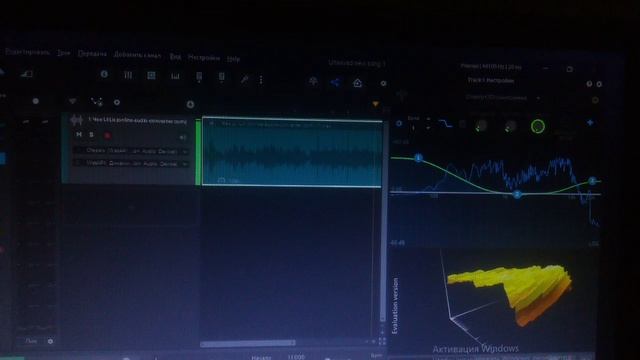Click the green-ringed EQ knob

(x=538, y=127)
